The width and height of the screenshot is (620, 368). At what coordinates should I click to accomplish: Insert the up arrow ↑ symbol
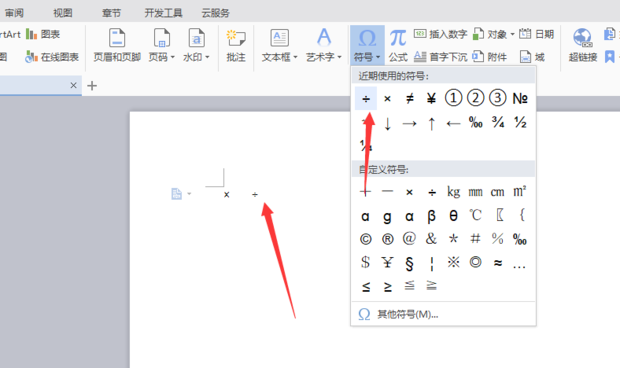(431, 124)
